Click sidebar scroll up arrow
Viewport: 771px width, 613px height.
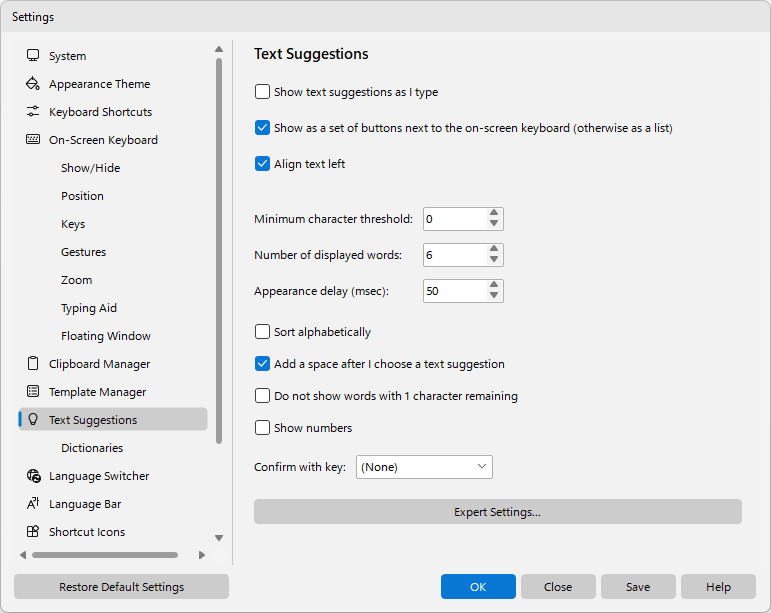[x=219, y=49]
